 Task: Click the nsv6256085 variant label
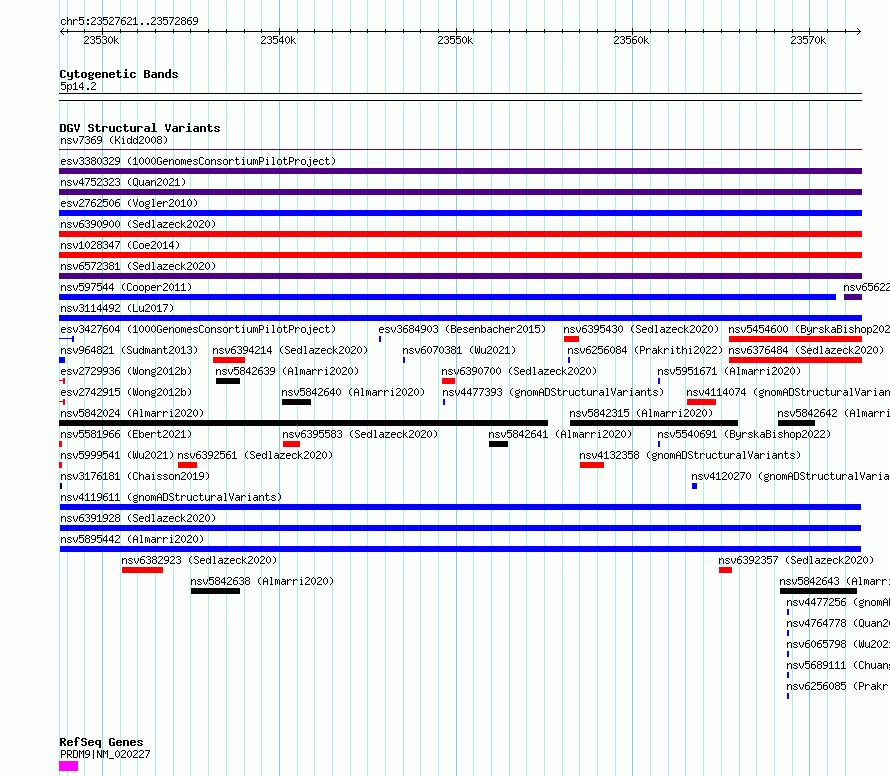(838, 686)
